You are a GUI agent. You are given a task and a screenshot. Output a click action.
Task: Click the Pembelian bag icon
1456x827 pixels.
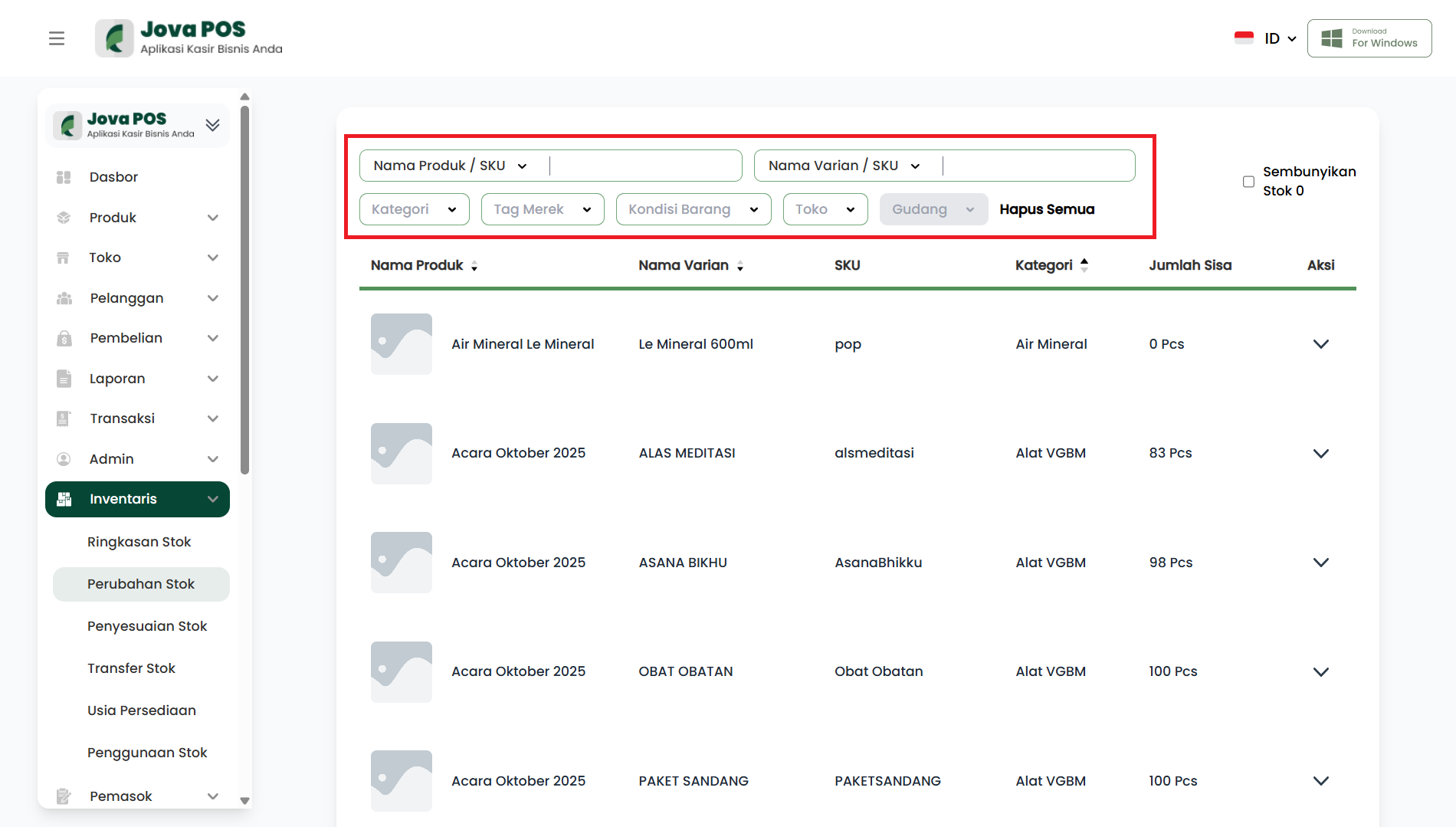click(x=64, y=338)
